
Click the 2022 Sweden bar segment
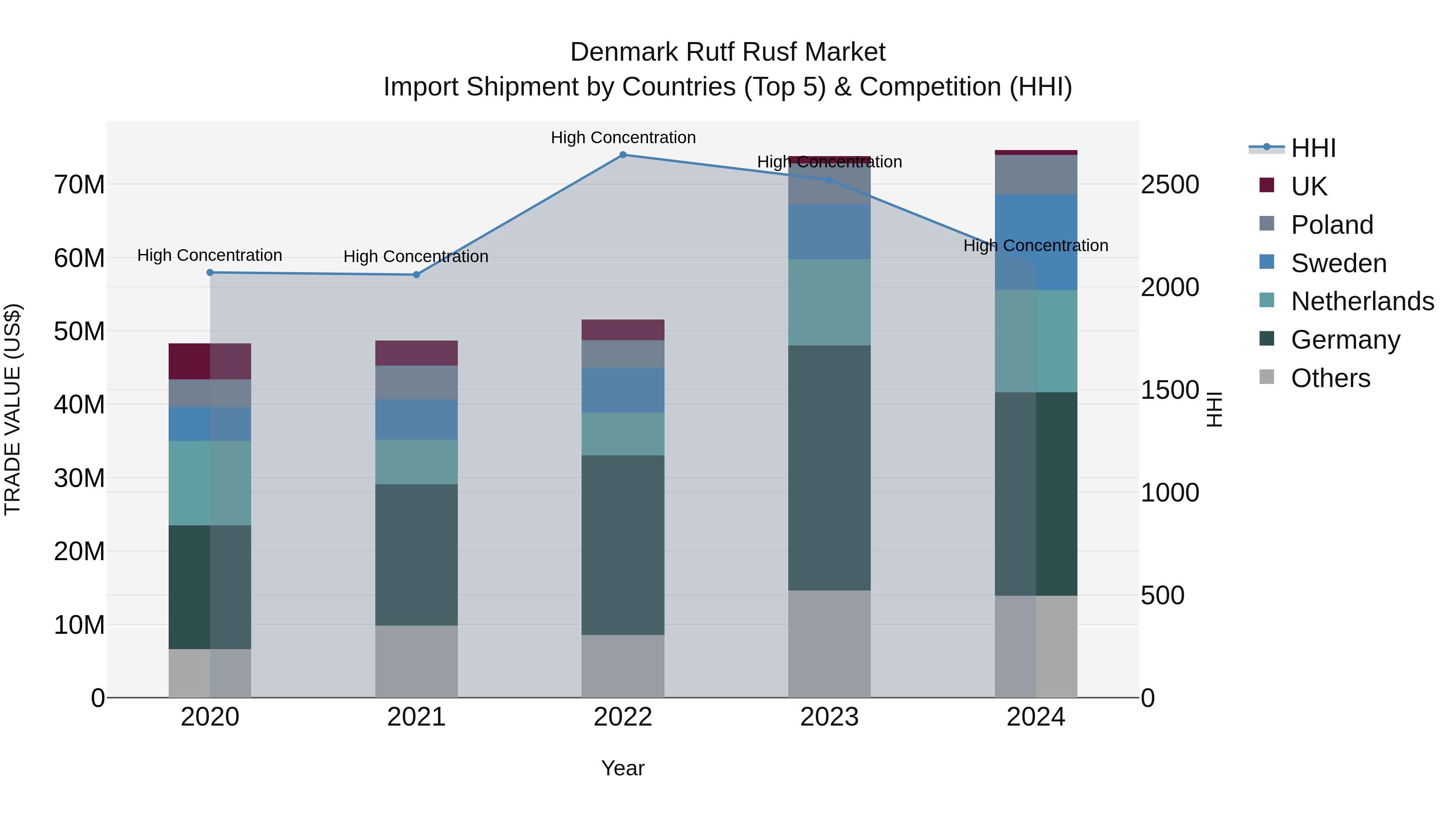click(623, 390)
